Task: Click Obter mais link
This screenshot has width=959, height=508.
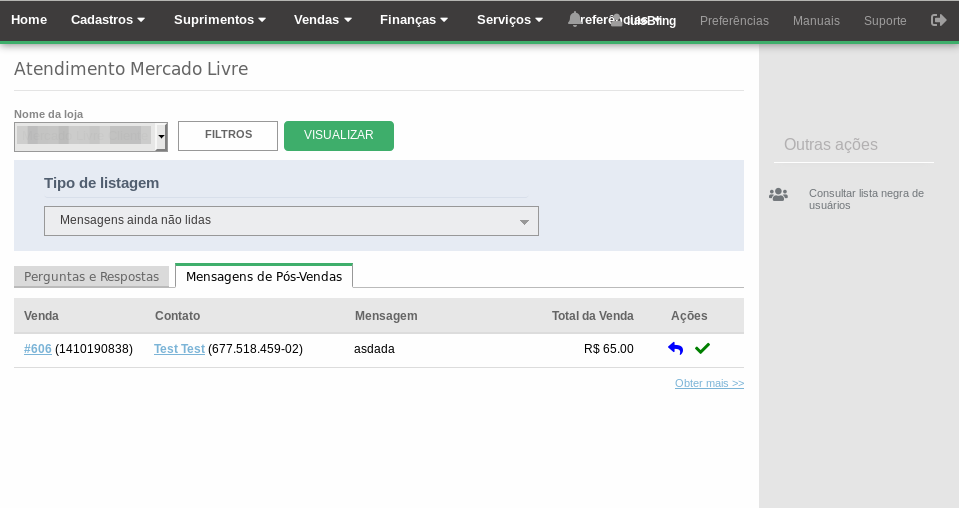Action: pyautogui.click(x=709, y=383)
